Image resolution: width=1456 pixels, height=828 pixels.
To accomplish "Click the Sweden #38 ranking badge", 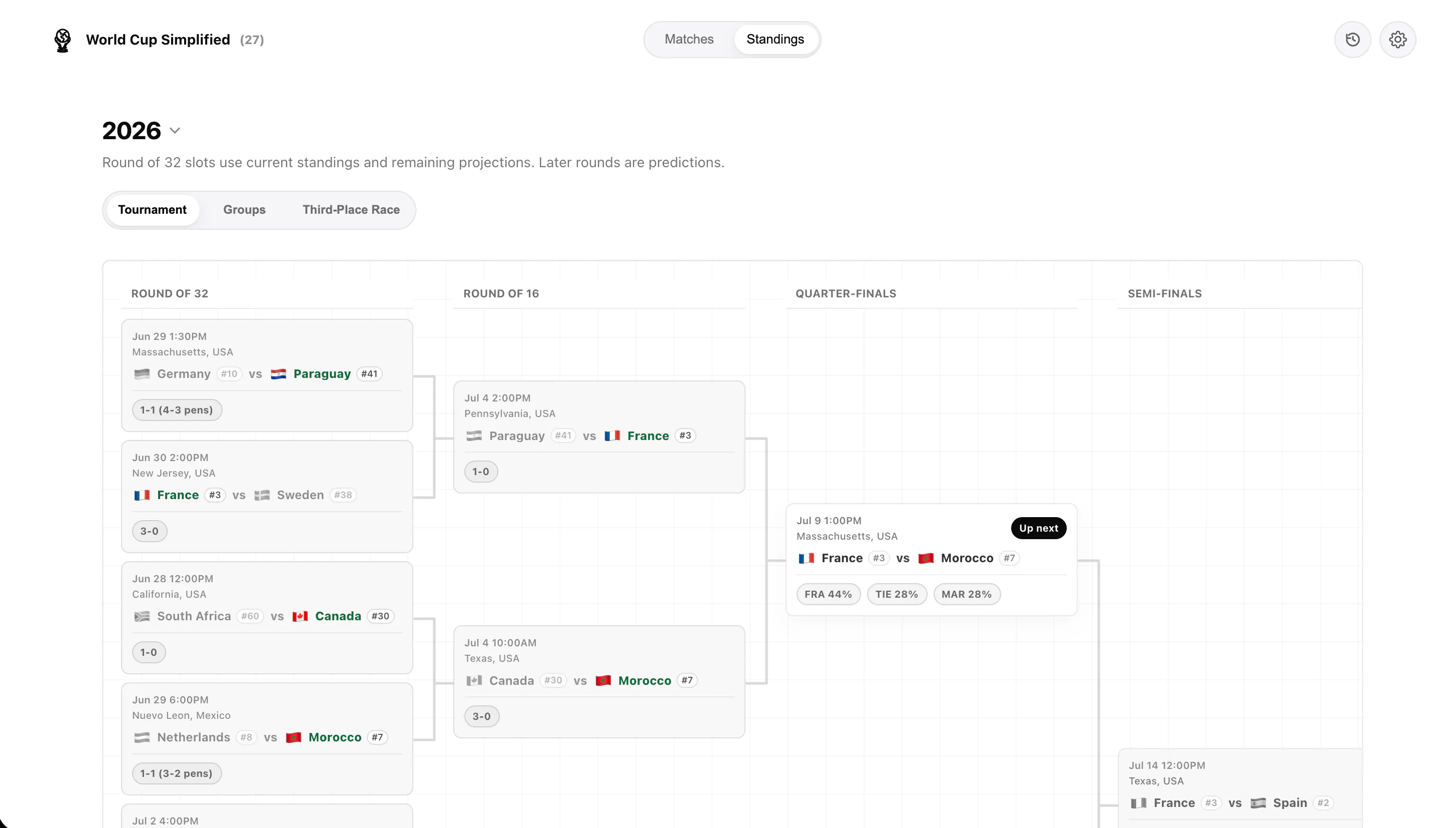I will [343, 495].
